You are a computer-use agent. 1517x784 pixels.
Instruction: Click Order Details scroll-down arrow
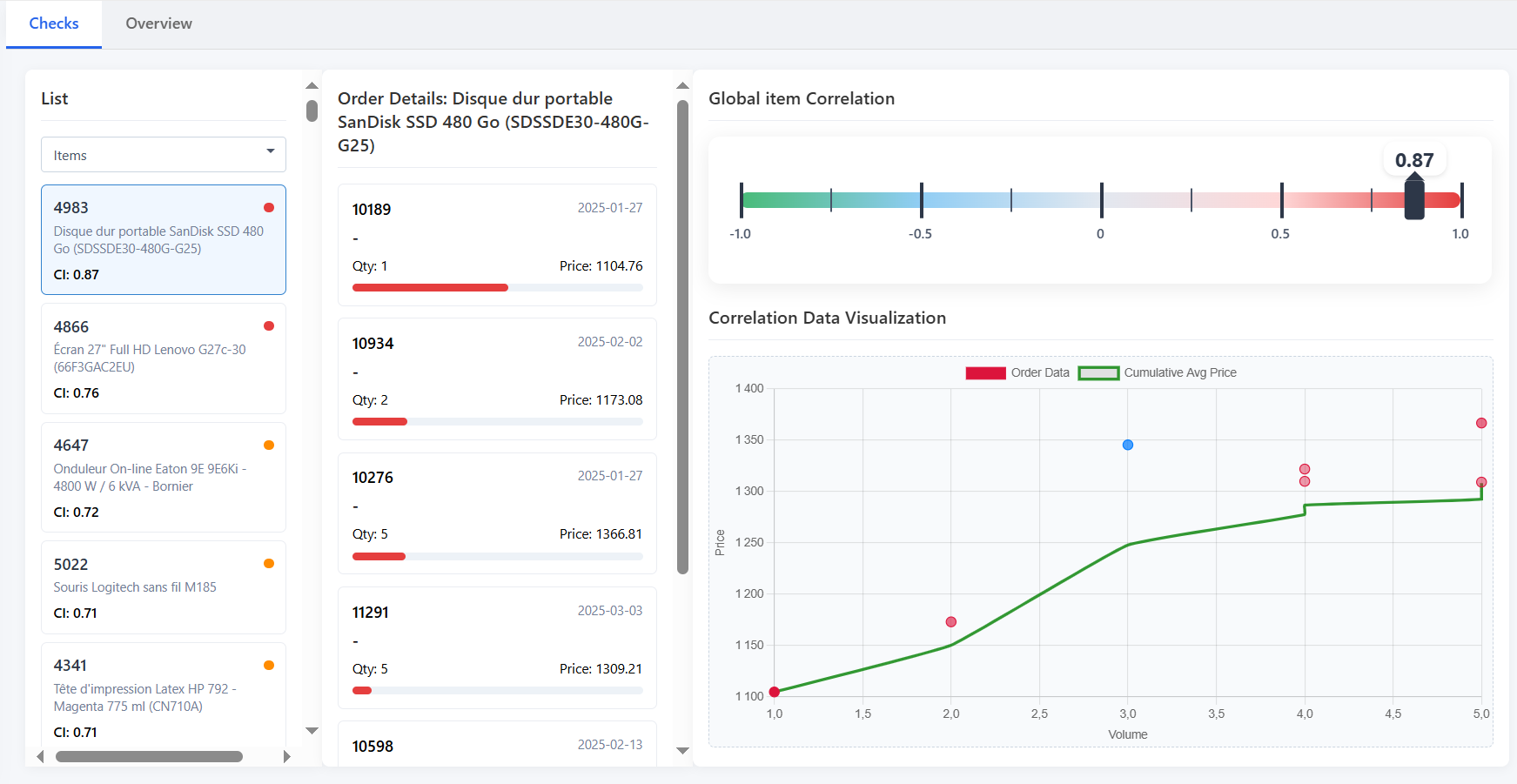tap(682, 750)
